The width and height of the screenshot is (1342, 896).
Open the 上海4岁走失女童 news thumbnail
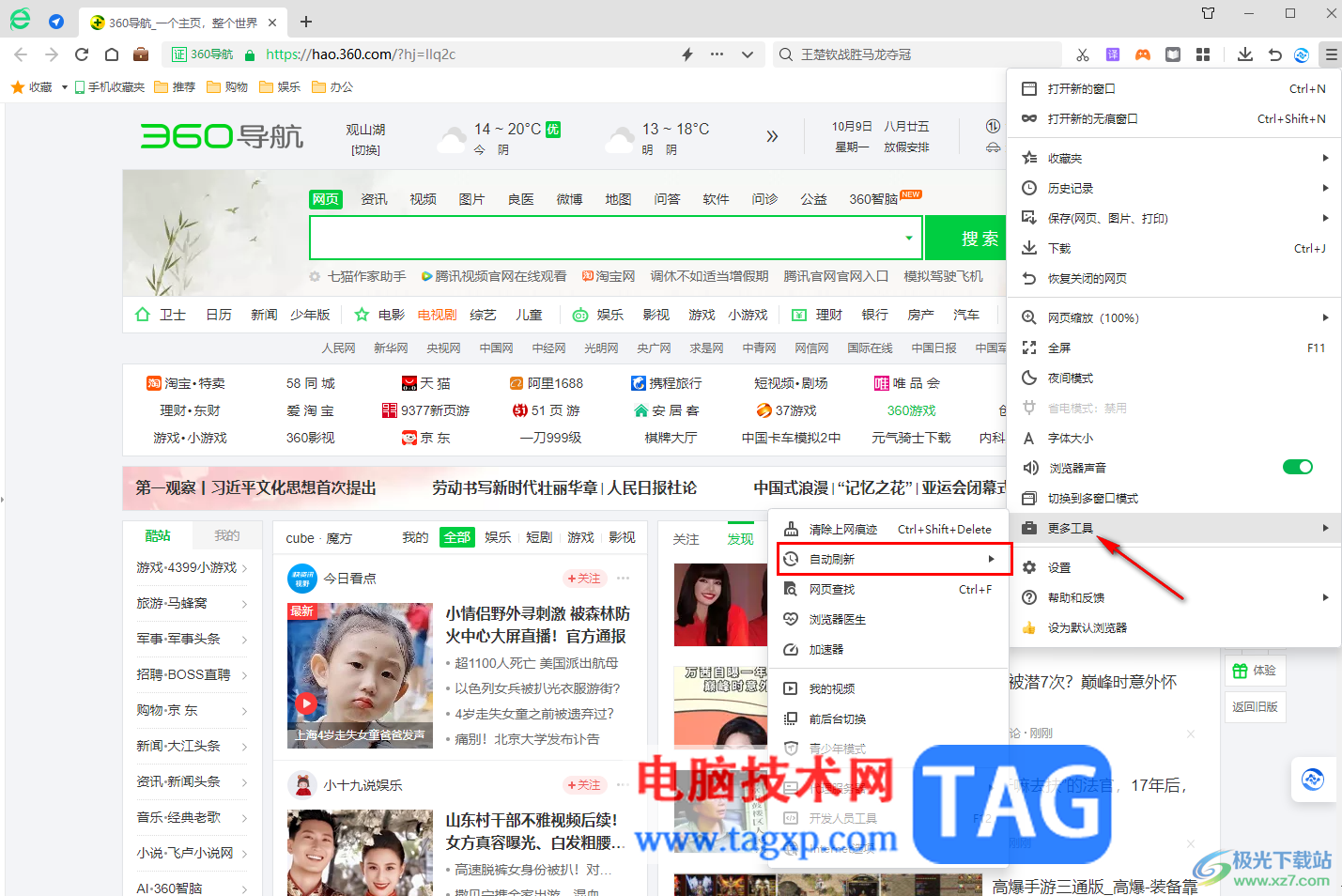tap(360, 675)
